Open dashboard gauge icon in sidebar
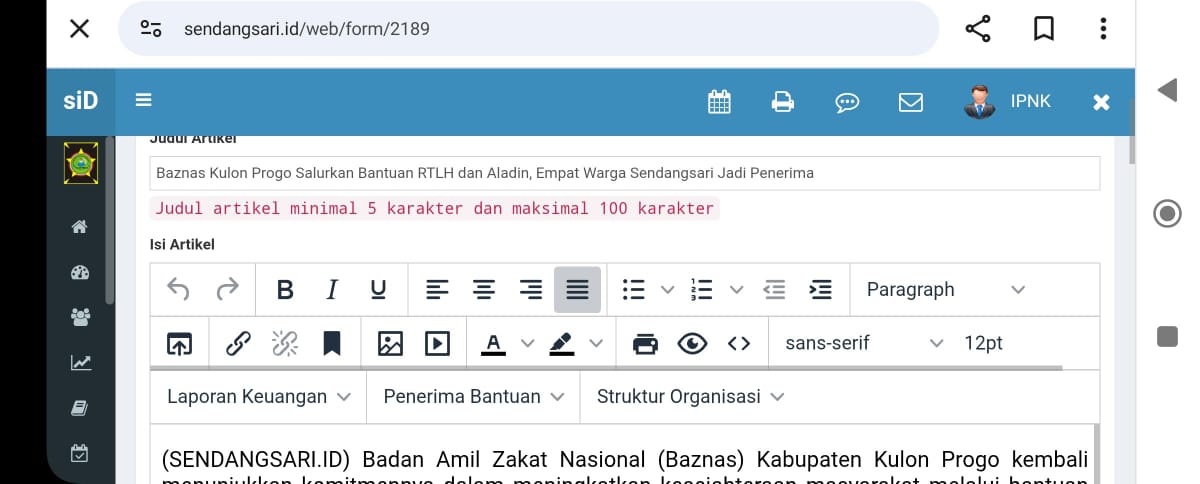This screenshot has height=484, width=1200. pyautogui.click(x=81, y=272)
